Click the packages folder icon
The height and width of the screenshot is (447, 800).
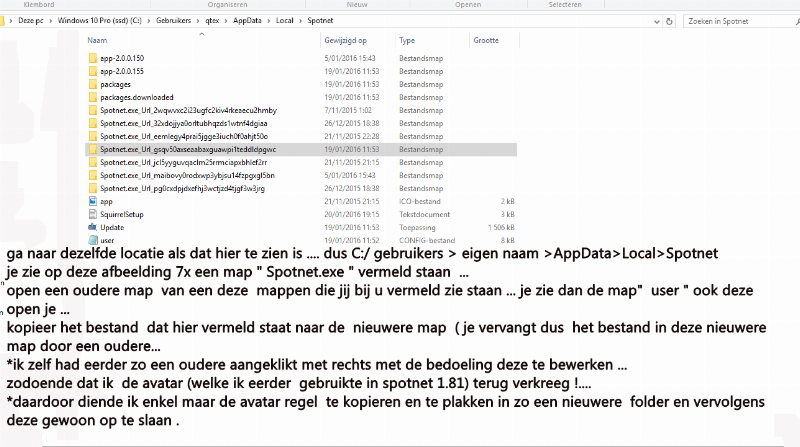coord(93,84)
